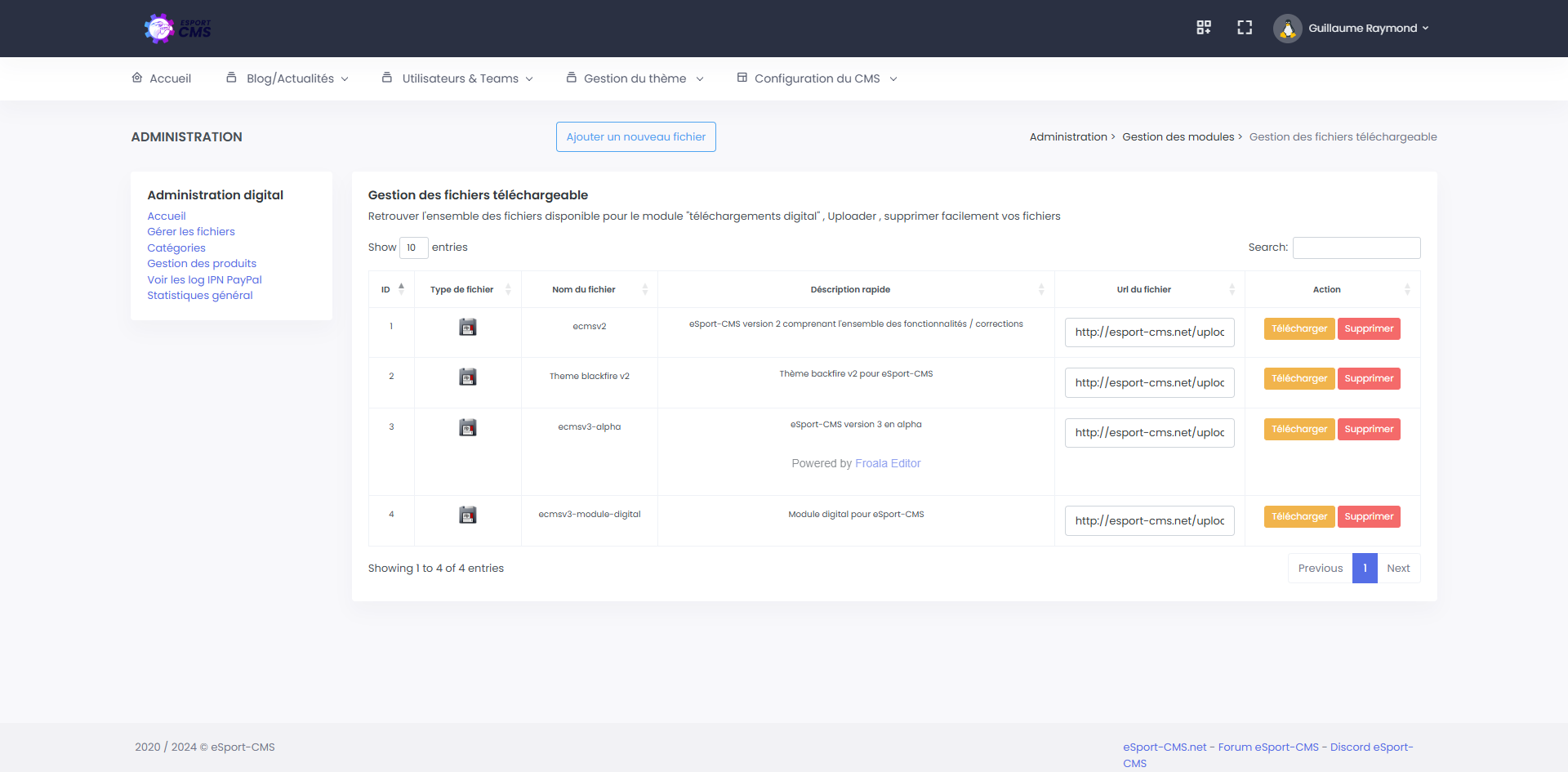Screen dimensions: 1568x772
Task: Open the Froala Editor link
Action: pos(888,463)
